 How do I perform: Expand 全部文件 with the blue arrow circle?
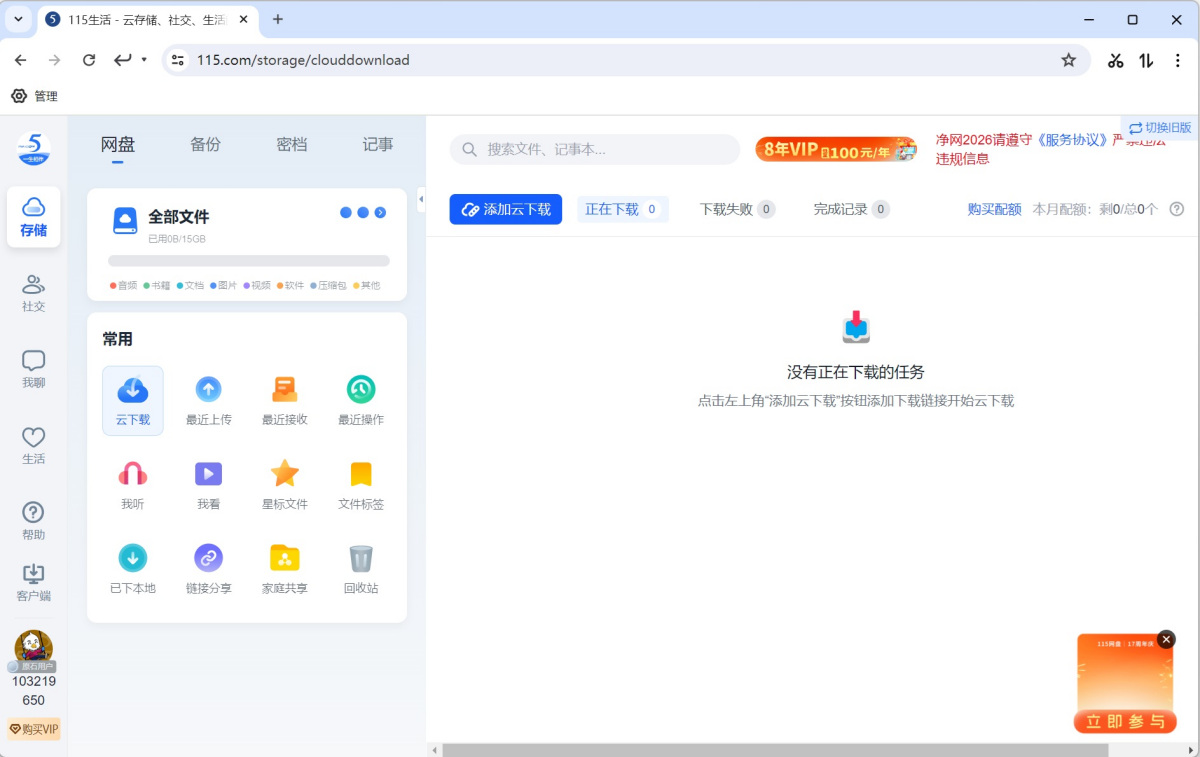point(380,212)
